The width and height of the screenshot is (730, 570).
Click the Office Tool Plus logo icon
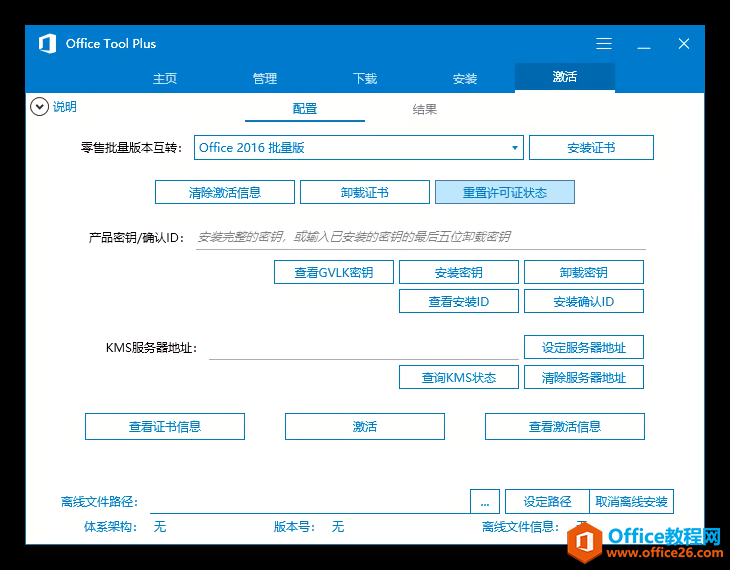coord(47,44)
